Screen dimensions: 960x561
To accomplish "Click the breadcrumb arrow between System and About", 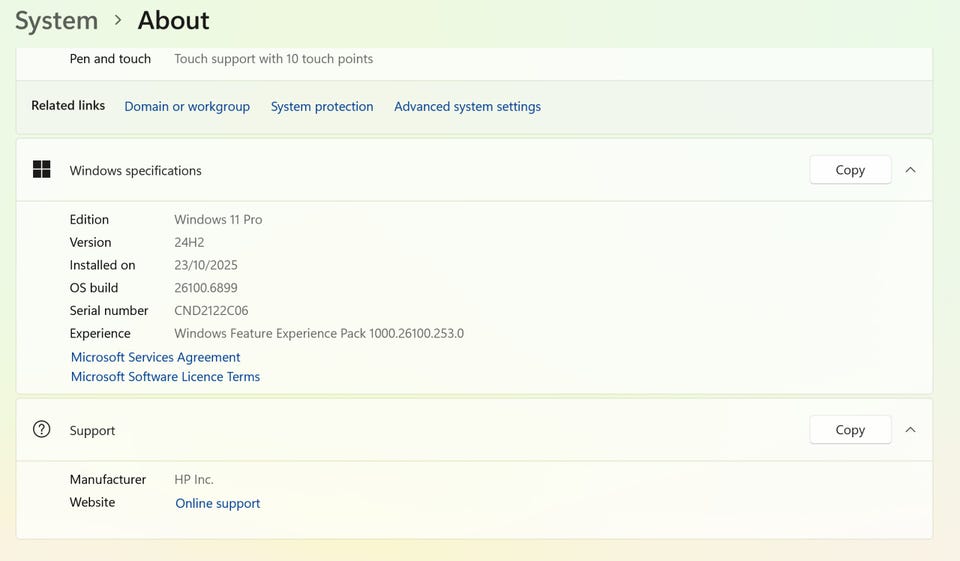I will coord(118,20).
